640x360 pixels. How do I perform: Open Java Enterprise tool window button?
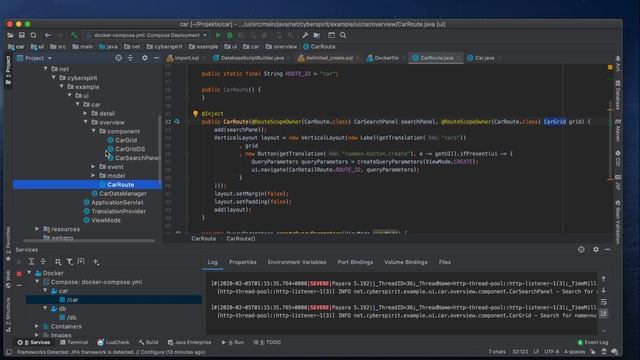189,342
